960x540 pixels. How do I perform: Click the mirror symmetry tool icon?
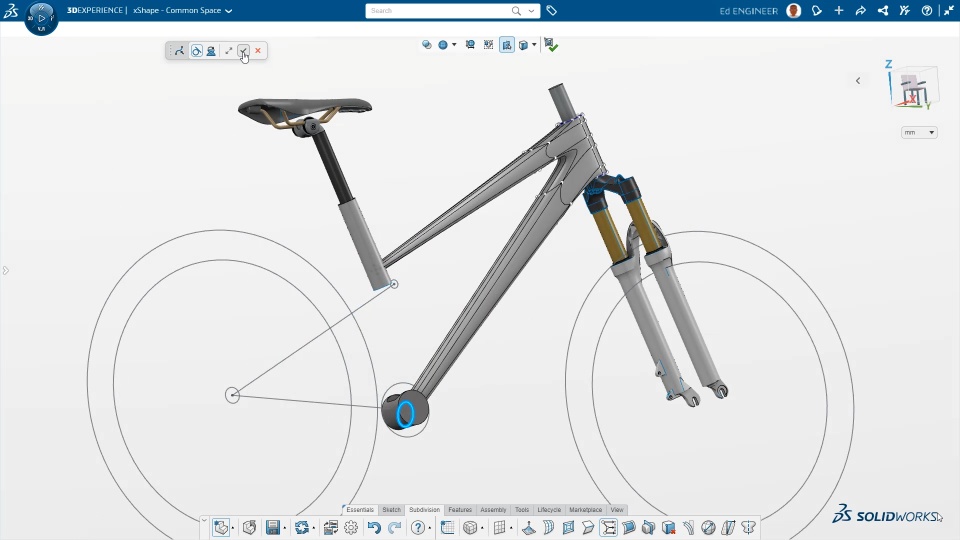[x=748, y=527]
